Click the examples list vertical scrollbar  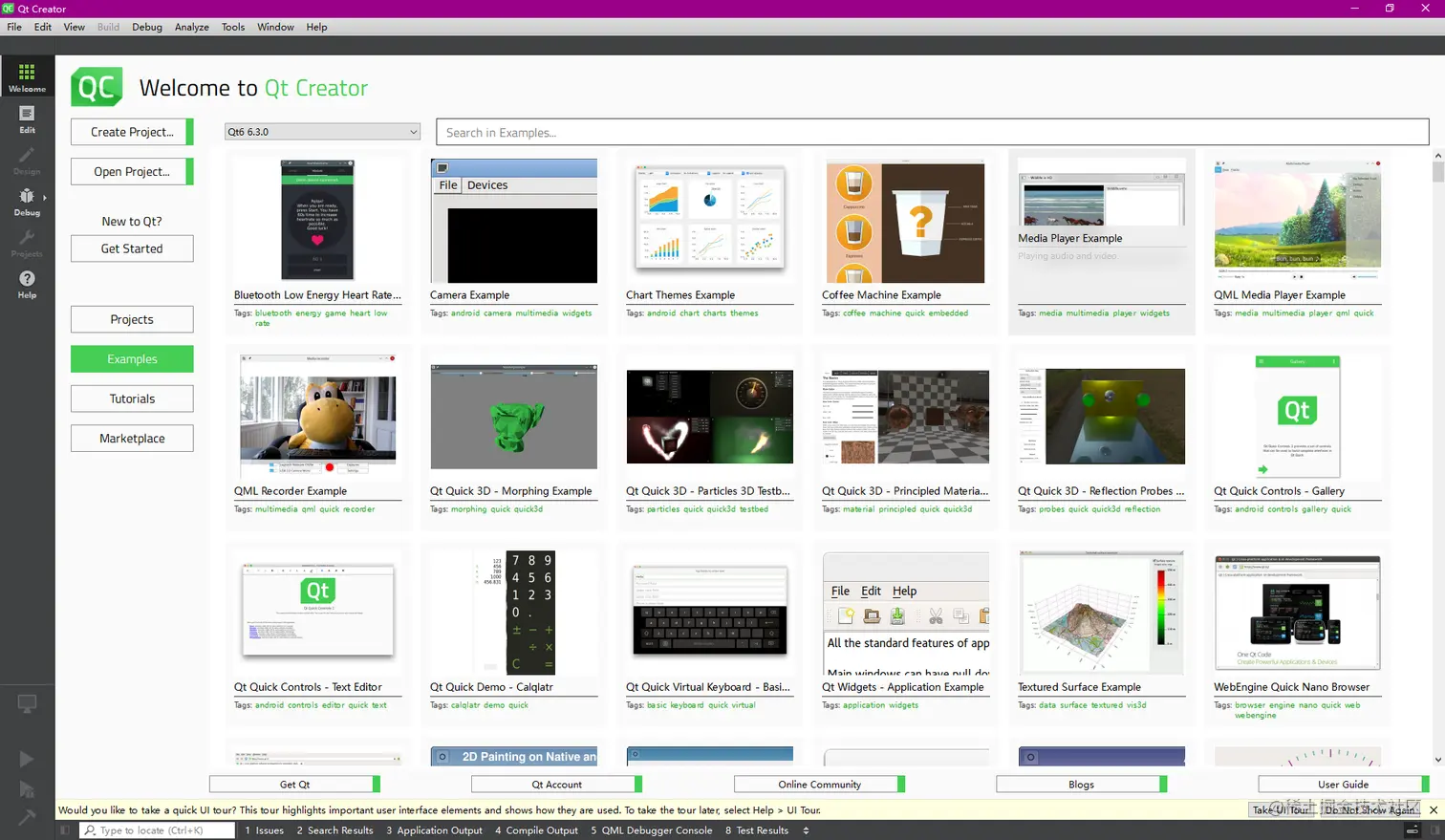click(x=1438, y=458)
